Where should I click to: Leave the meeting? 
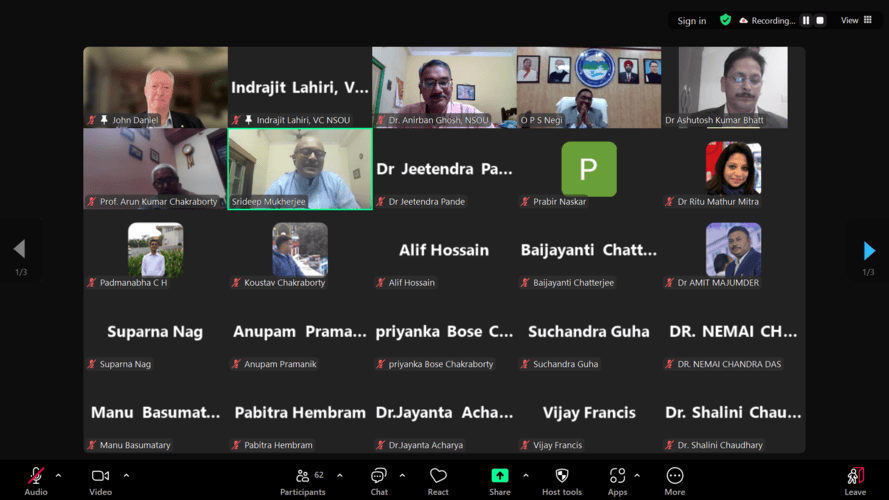pyautogui.click(x=855, y=477)
